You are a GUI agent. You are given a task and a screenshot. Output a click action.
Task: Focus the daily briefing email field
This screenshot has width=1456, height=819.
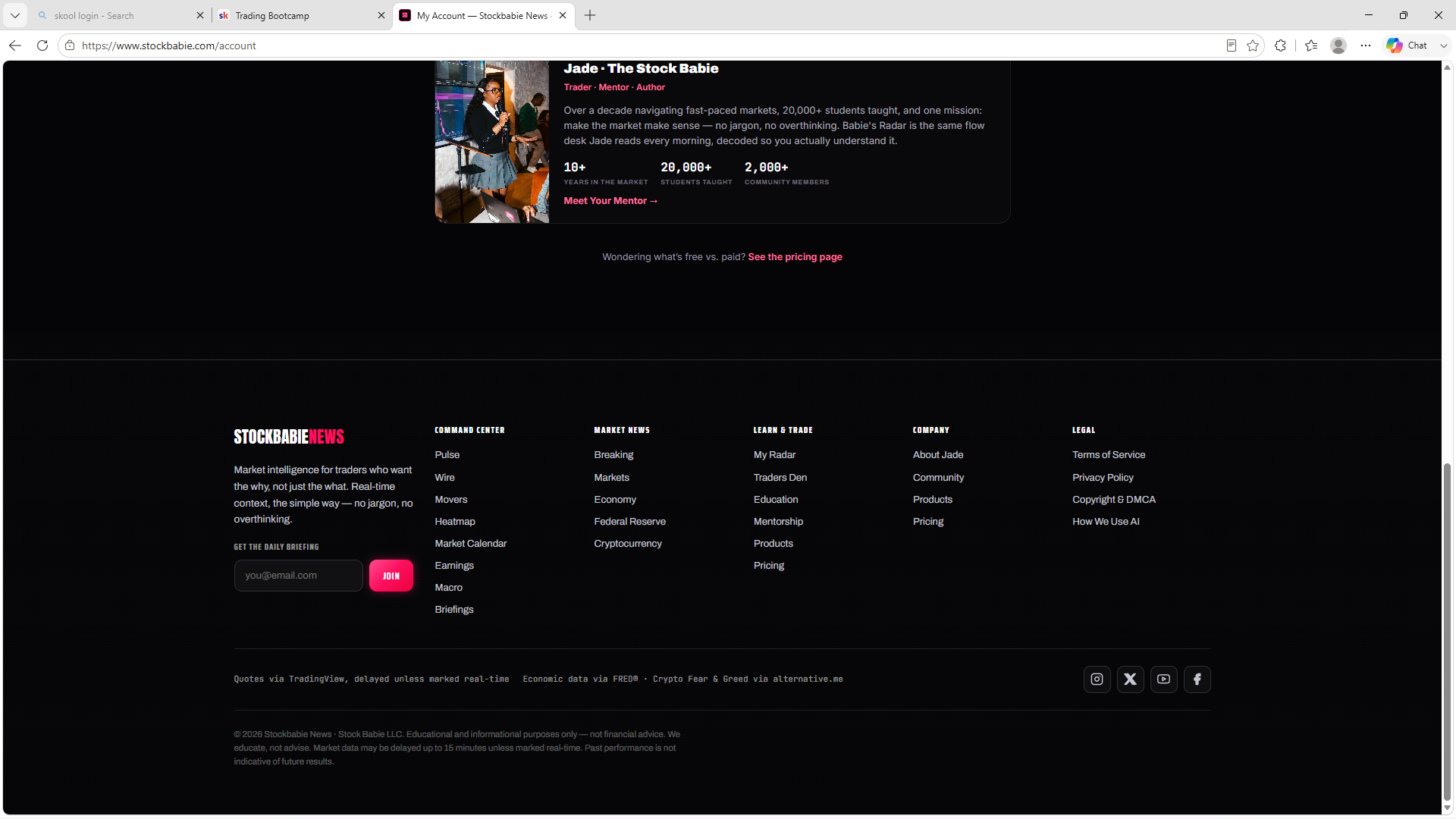pyautogui.click(x=299, y=576)
